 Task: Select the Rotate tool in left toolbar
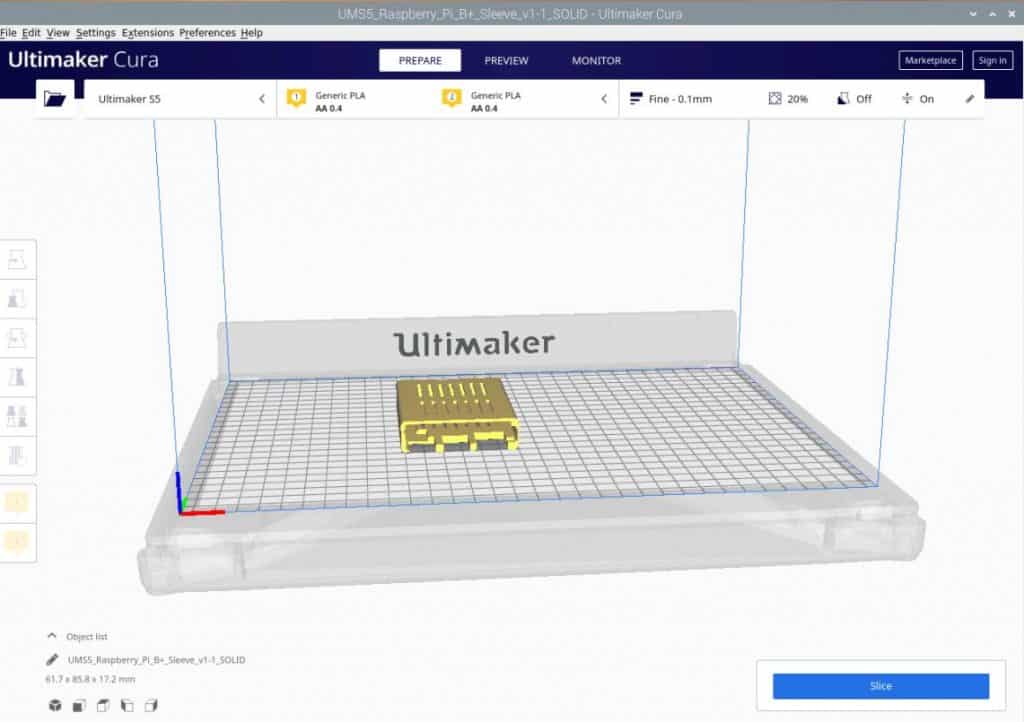pyautogui.click(x=17, y=338)
